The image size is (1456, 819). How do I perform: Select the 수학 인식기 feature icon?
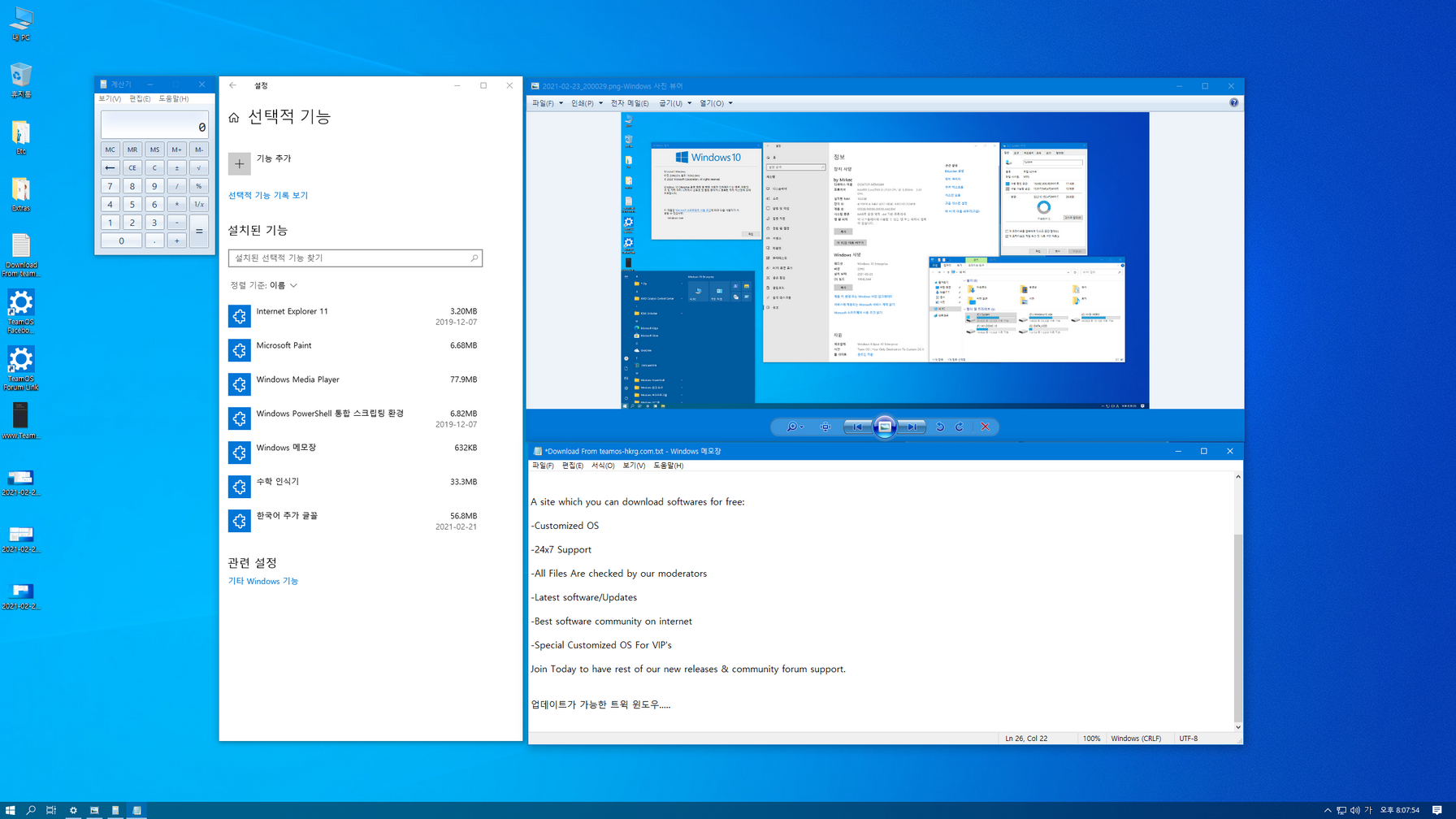[240, 487]
